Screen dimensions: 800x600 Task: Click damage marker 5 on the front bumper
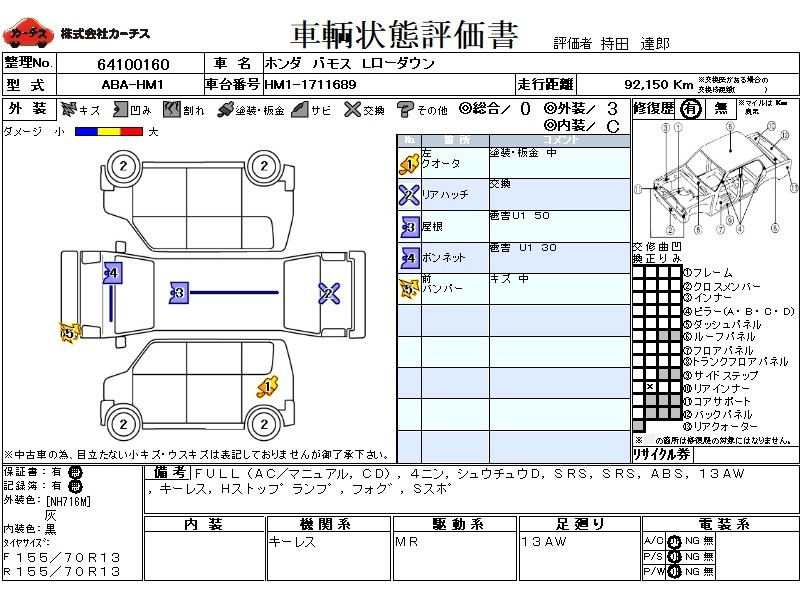point(68,333)
